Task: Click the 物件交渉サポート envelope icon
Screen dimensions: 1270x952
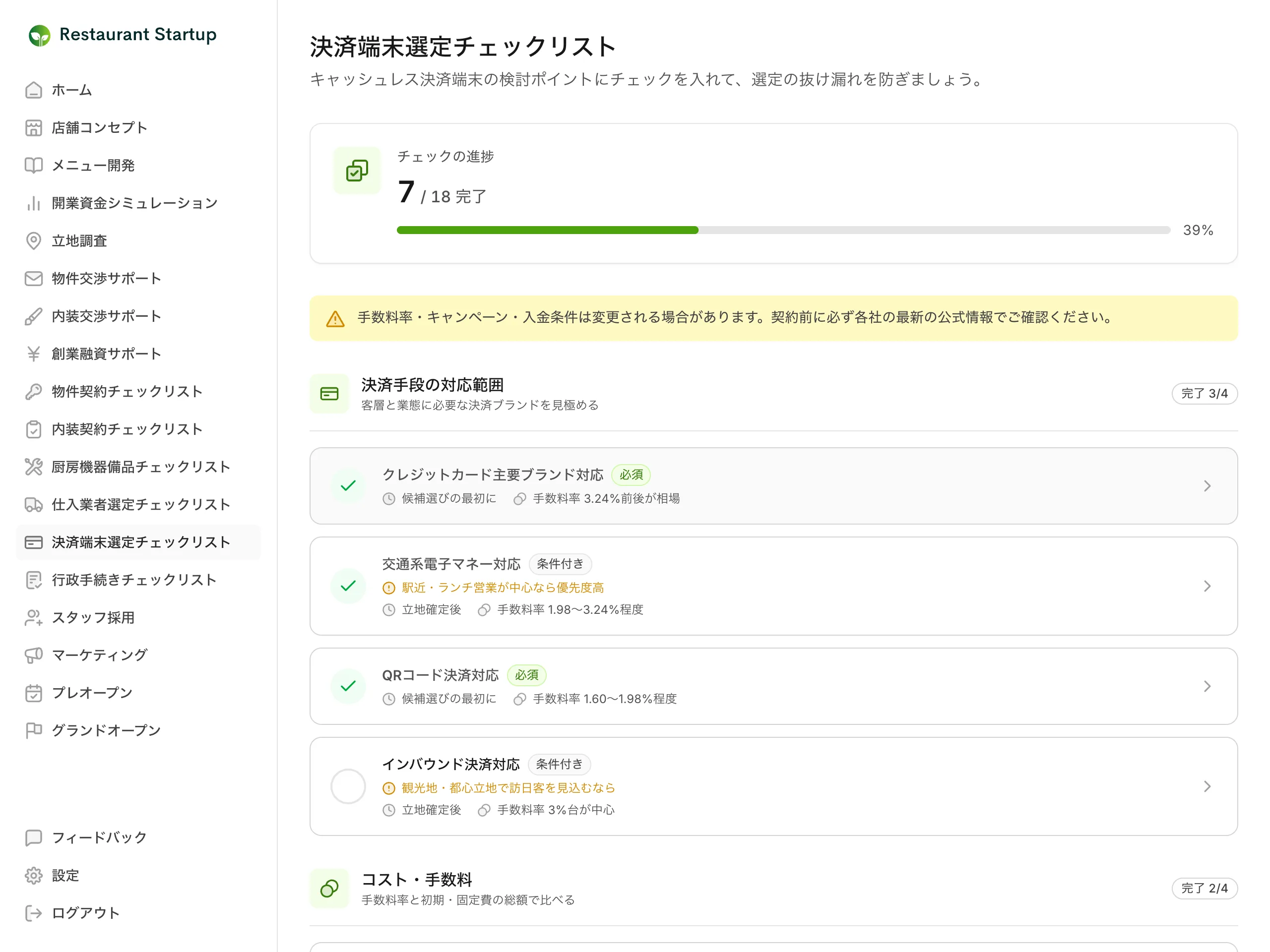Action: [x=34, y=278]
